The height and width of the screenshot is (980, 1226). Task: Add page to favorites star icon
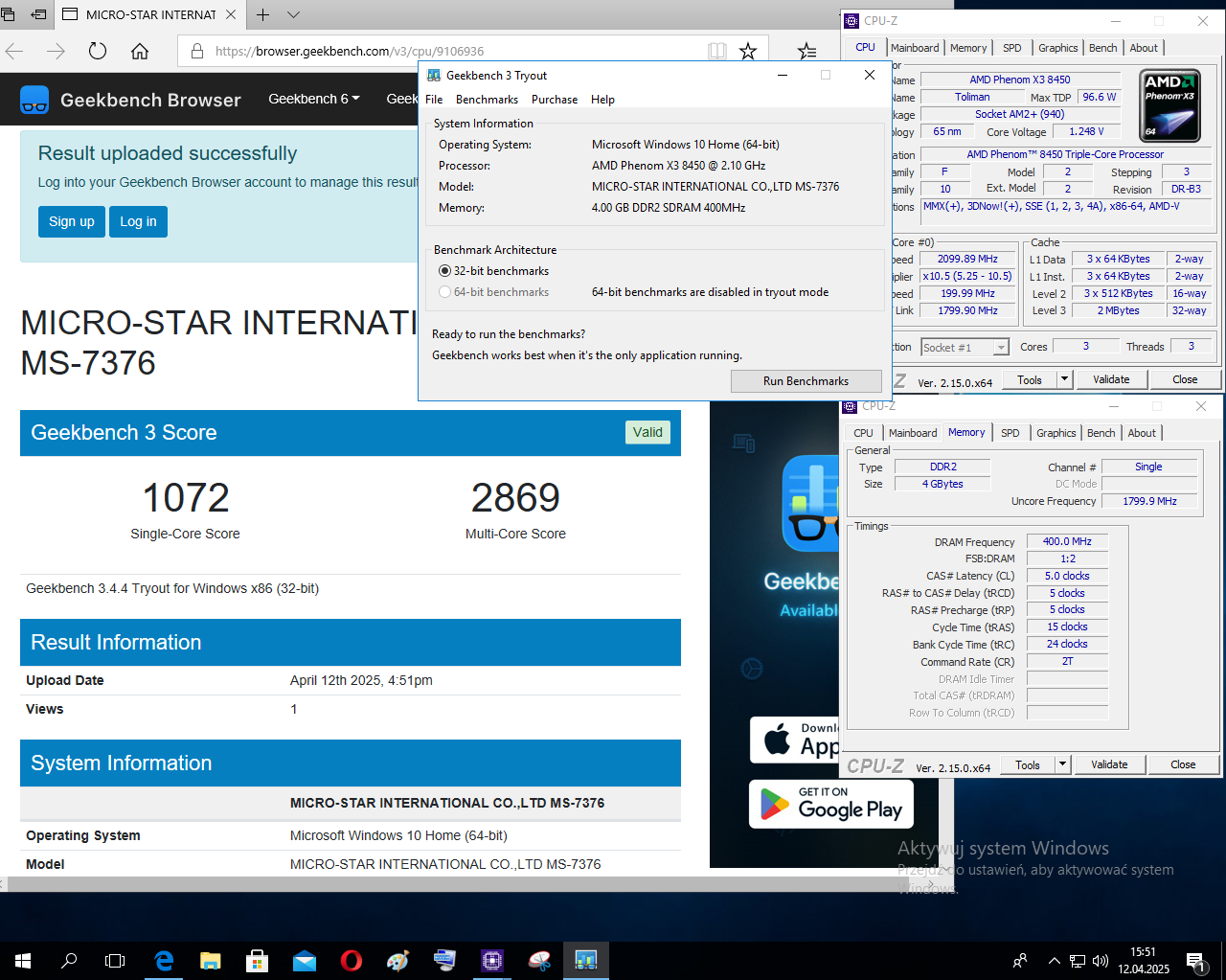[748, 51]
